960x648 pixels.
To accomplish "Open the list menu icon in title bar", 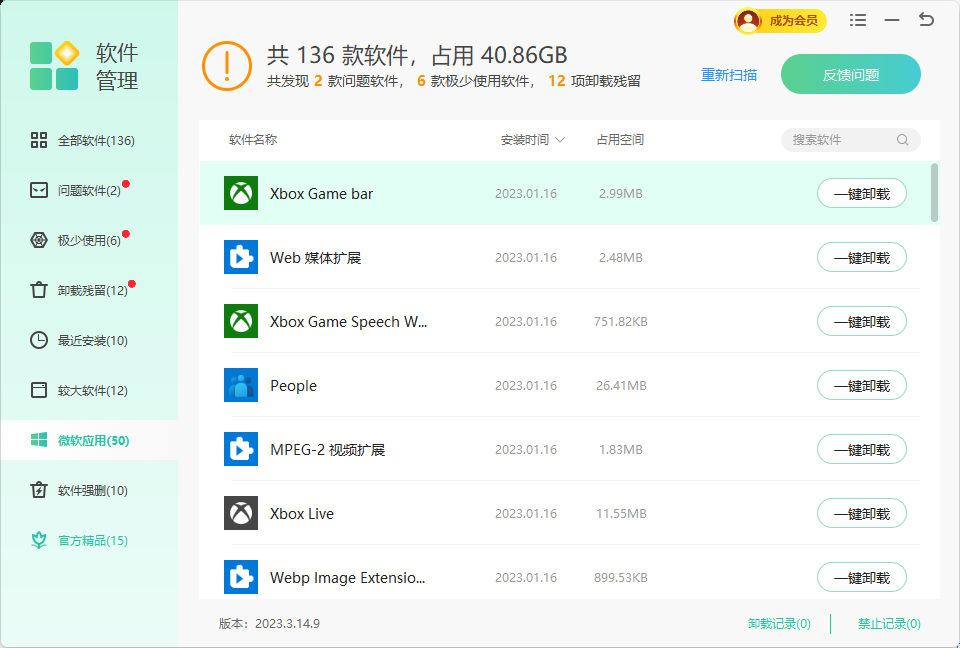I will [x=858, y=20].
